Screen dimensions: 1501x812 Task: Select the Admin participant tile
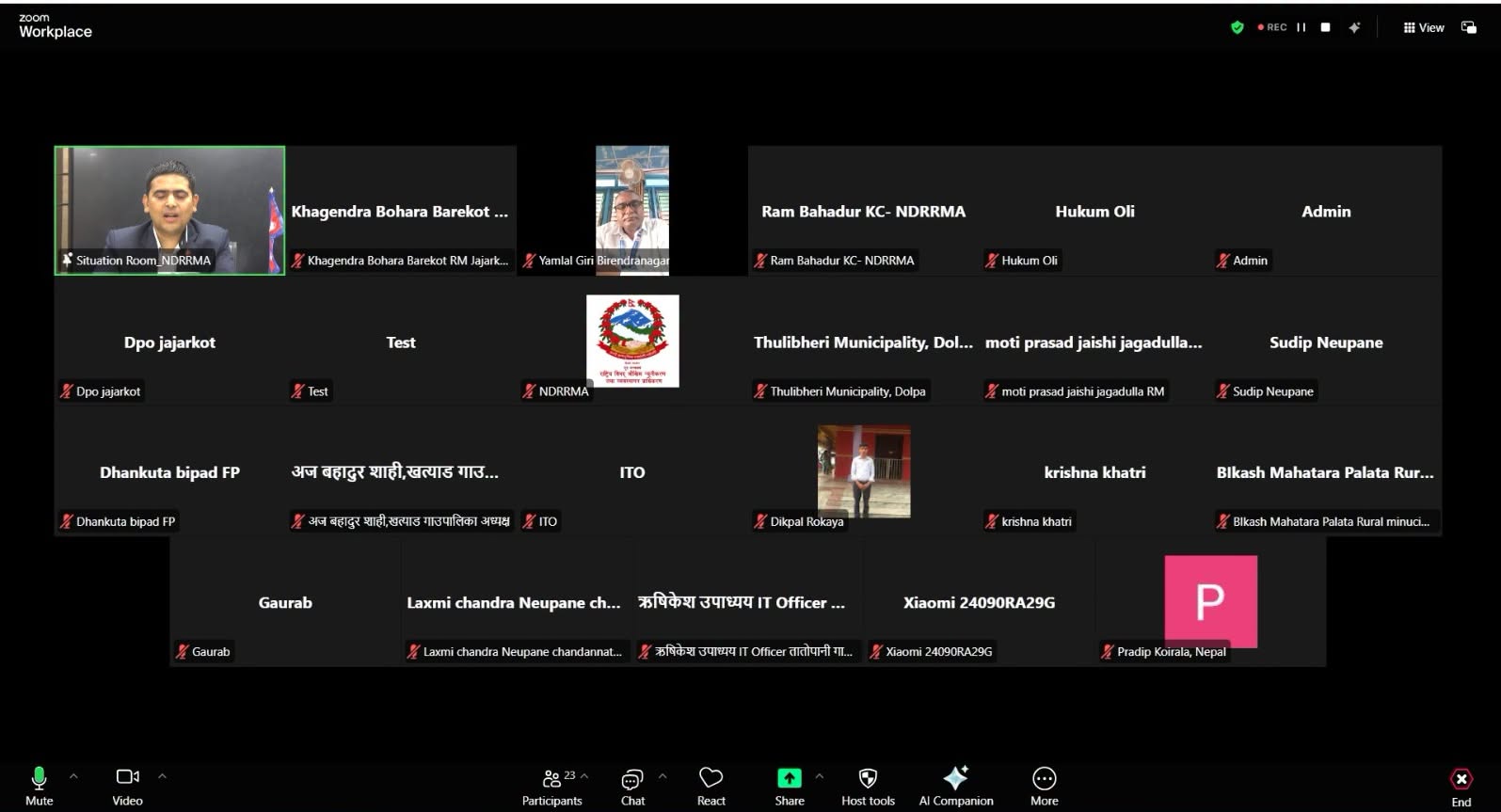coord(1326,211)
